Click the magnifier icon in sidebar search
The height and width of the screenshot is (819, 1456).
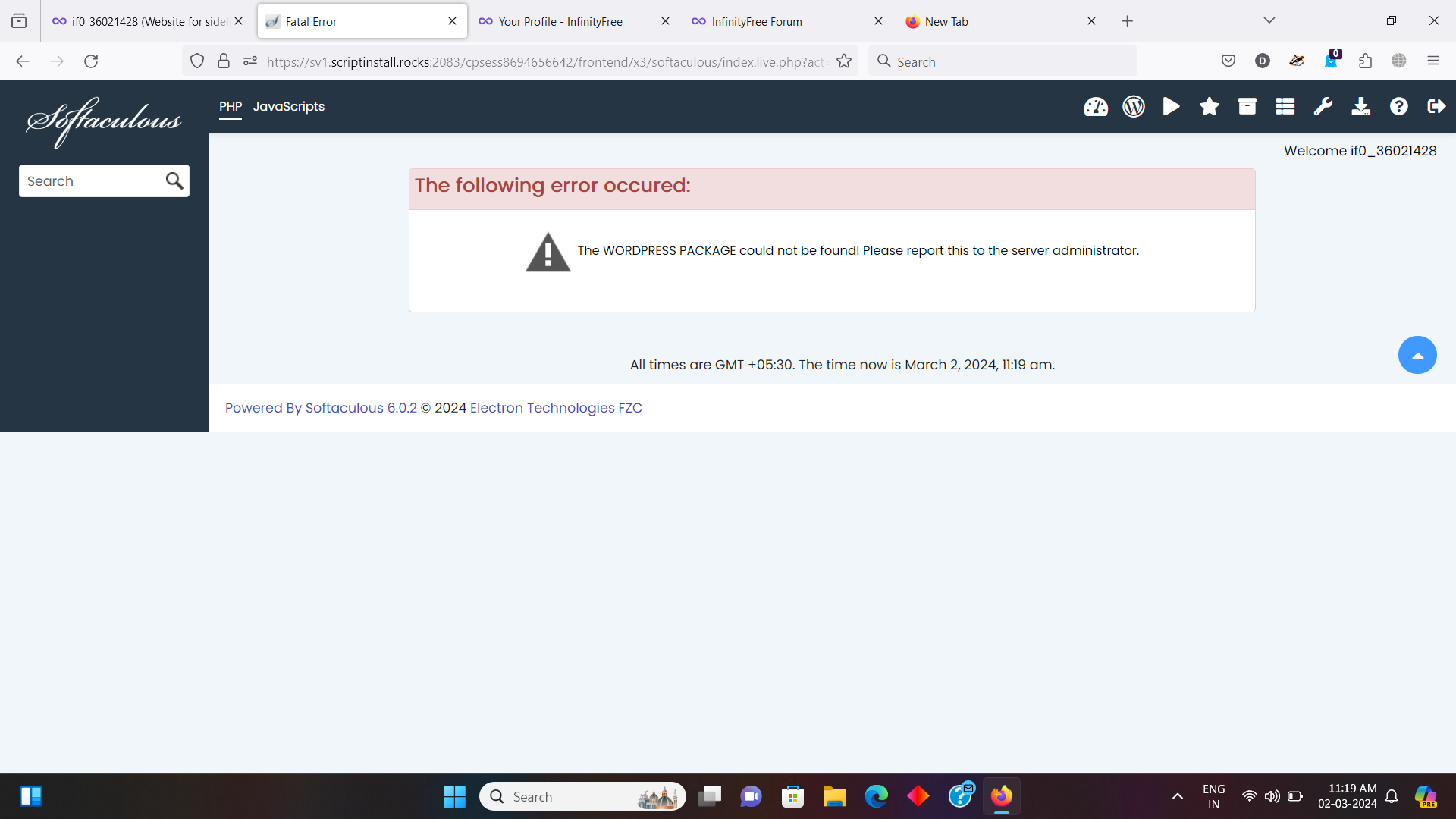click(174, 180)
